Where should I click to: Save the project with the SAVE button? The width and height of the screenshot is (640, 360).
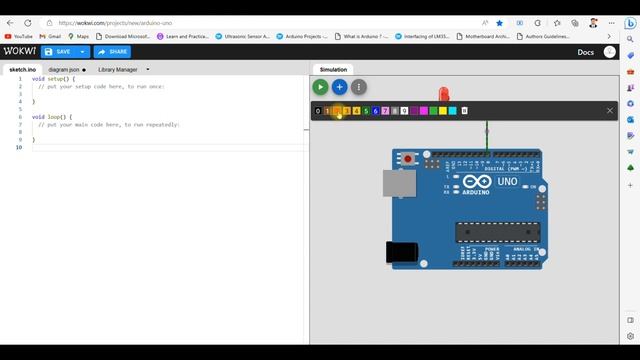[58, 52]
